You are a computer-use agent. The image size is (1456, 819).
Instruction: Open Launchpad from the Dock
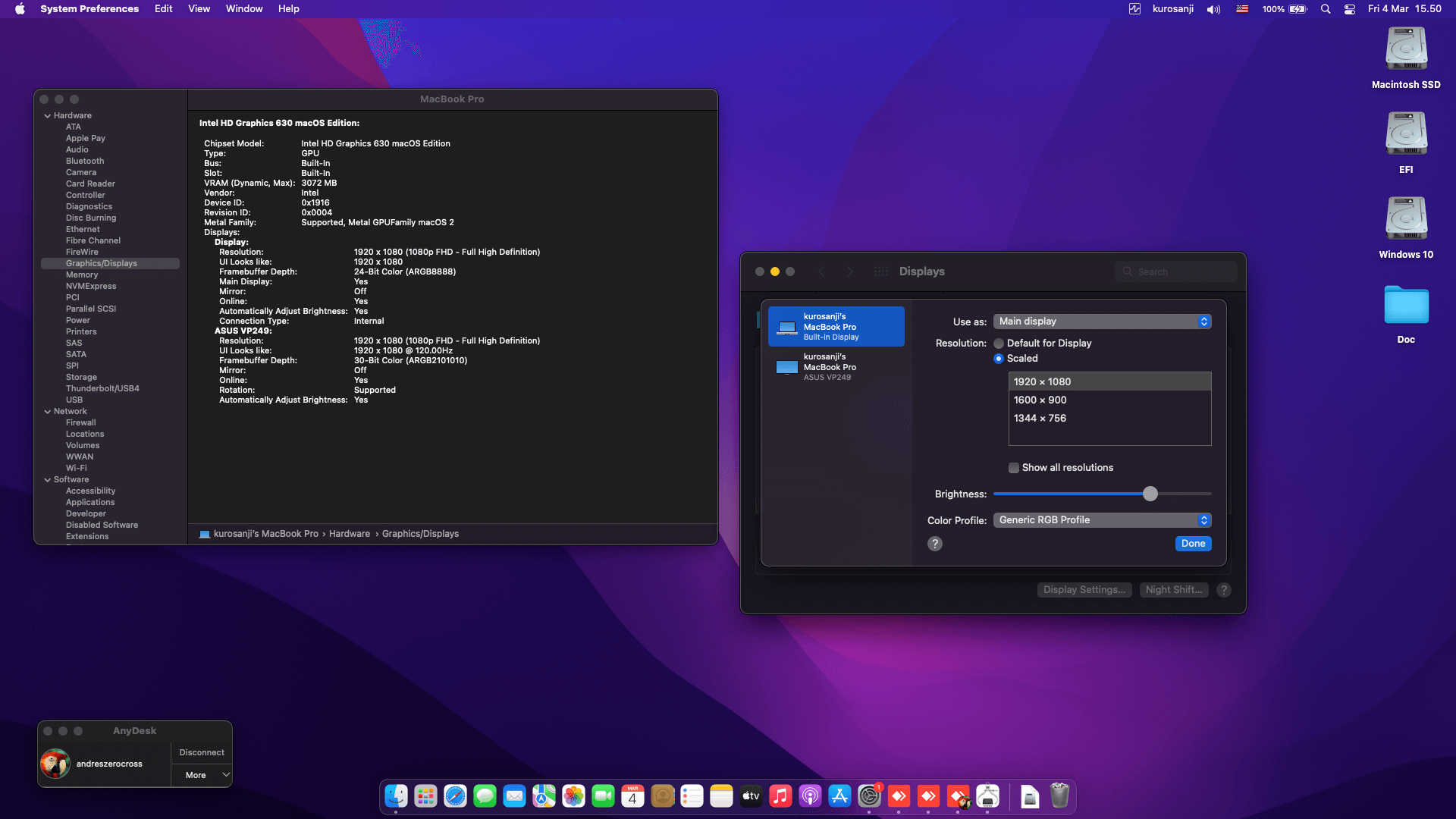point(425,796)
